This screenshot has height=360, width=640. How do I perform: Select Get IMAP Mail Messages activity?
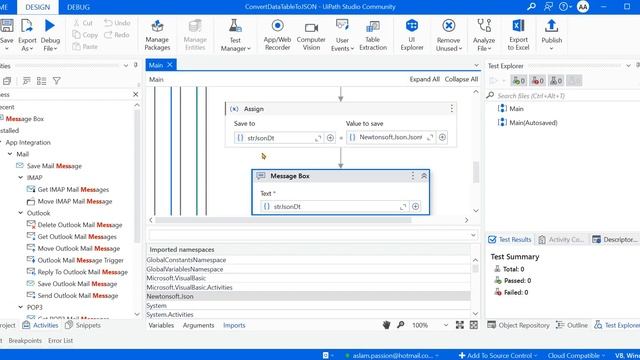coord(68,189)
